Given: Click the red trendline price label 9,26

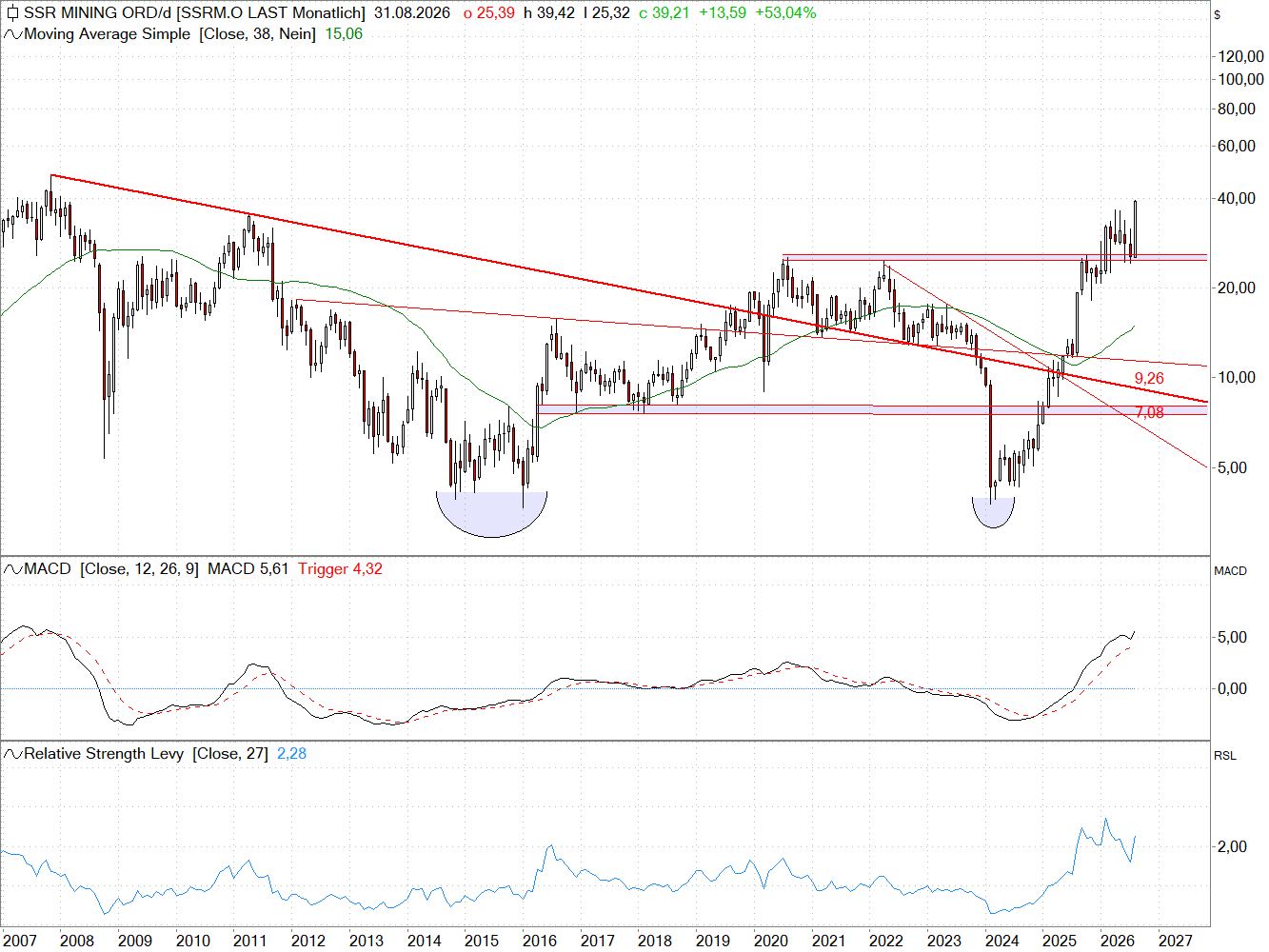Looking at the screenshot, I should (1149, 379).
